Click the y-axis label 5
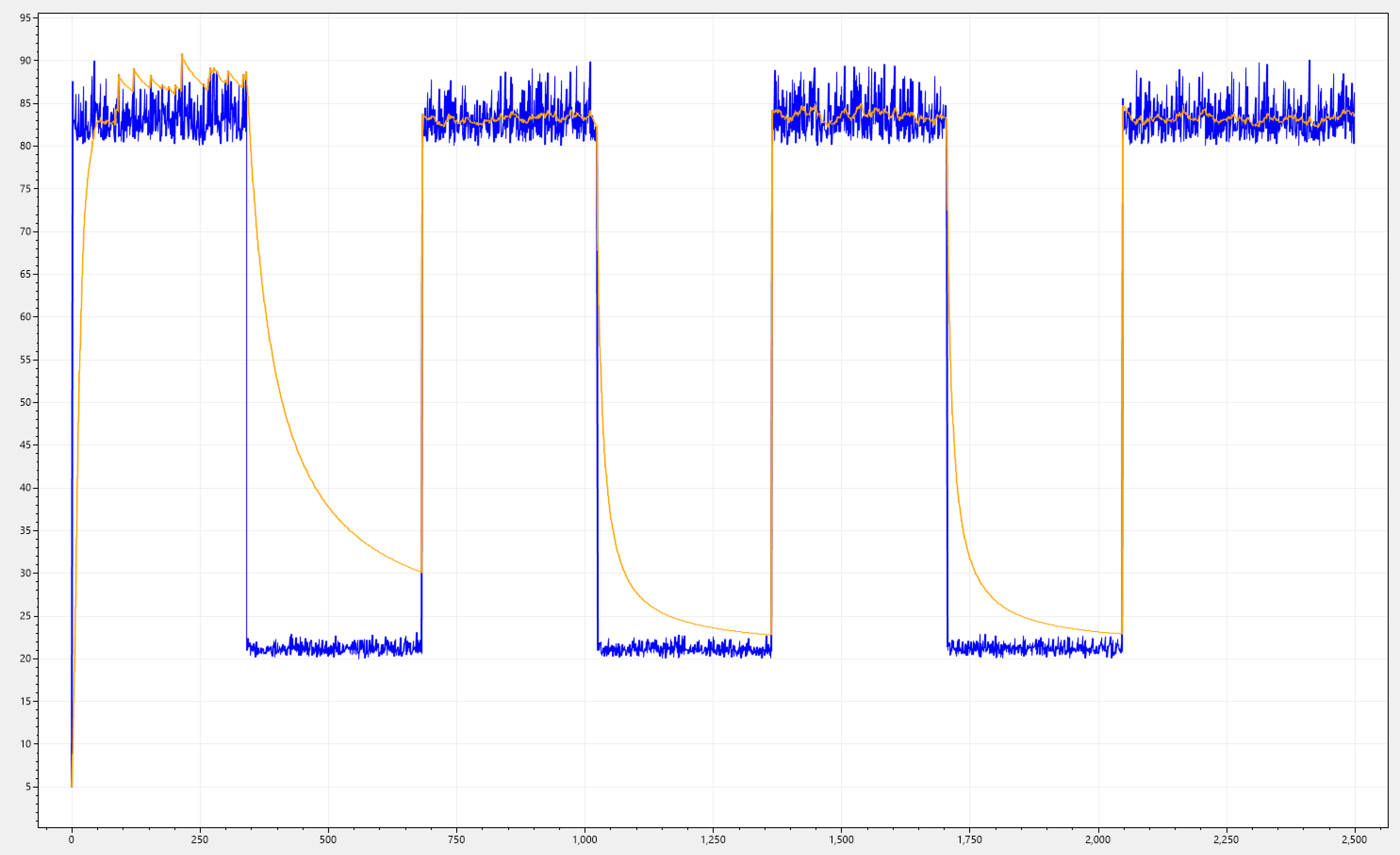Screen dimensions: 1400x855 (x=28, y=787)
